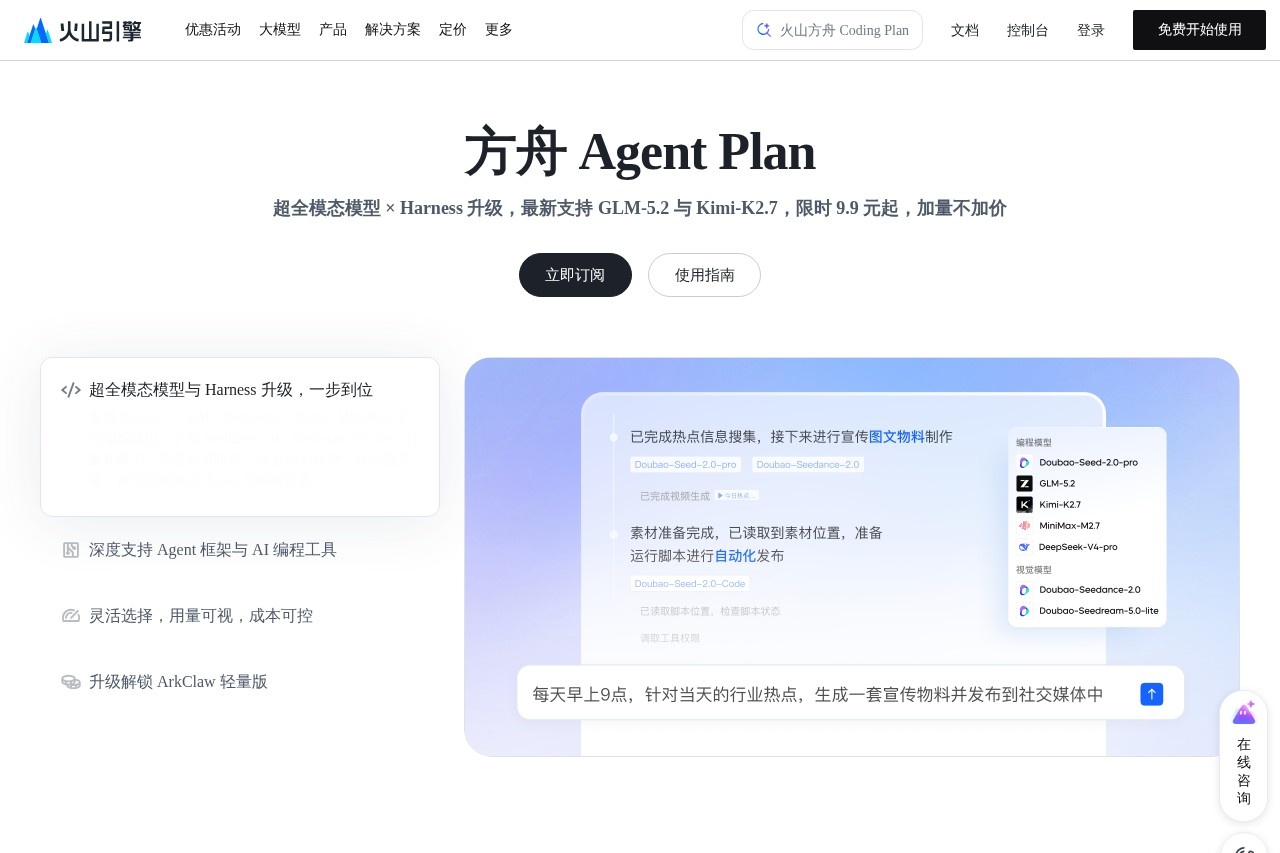Click the Doubao-Seedream-5.0-lite model icon
1280x853 pixels.
[1024, 611]
